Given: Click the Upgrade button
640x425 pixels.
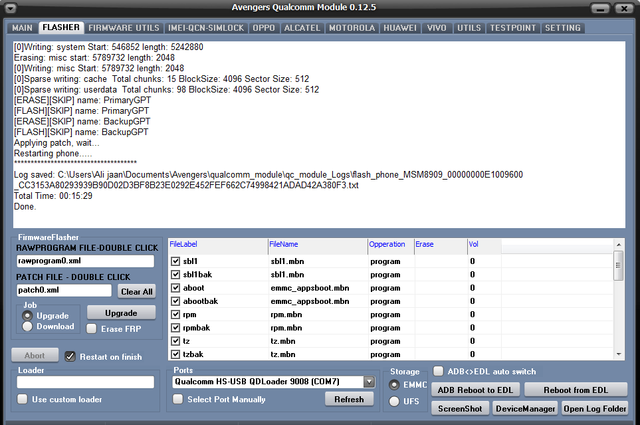Looking at the screenshot, I should (x=121, y=313).
